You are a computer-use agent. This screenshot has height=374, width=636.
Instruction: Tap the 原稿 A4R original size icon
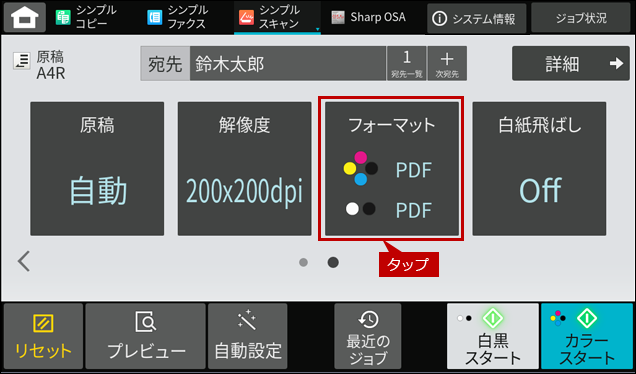(x=22, y=61)
